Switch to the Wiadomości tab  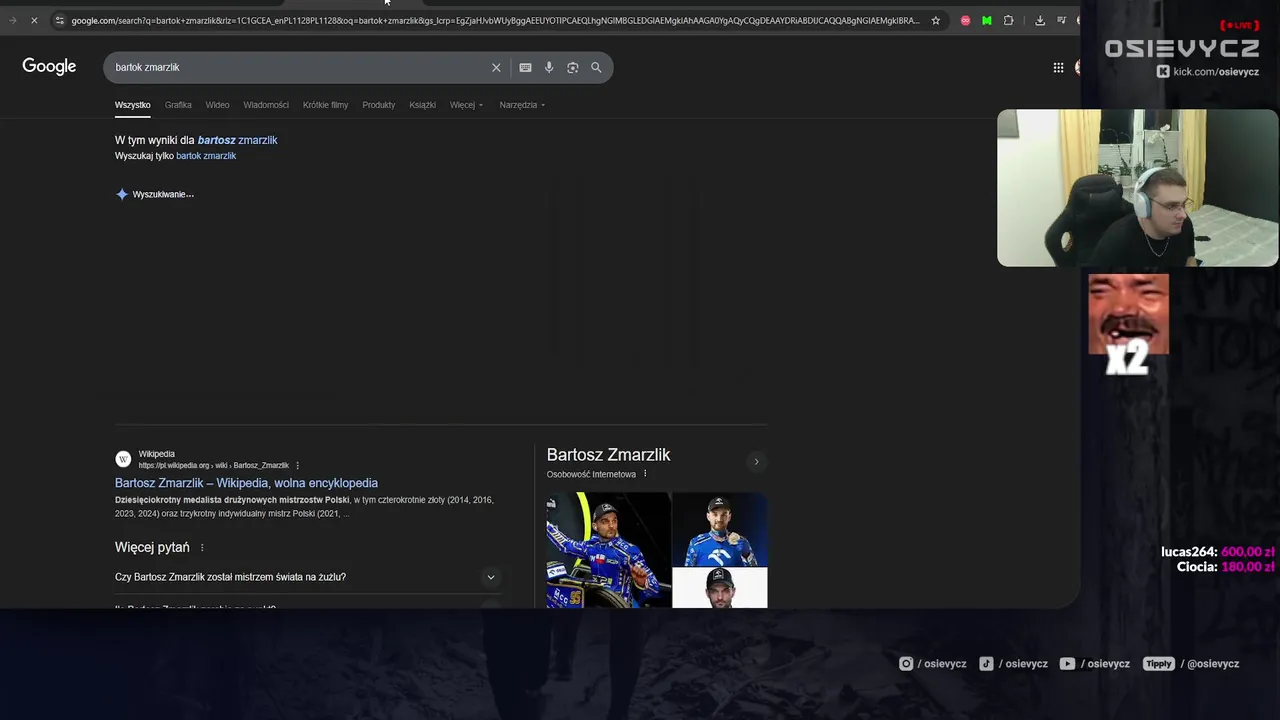[266, 105]
